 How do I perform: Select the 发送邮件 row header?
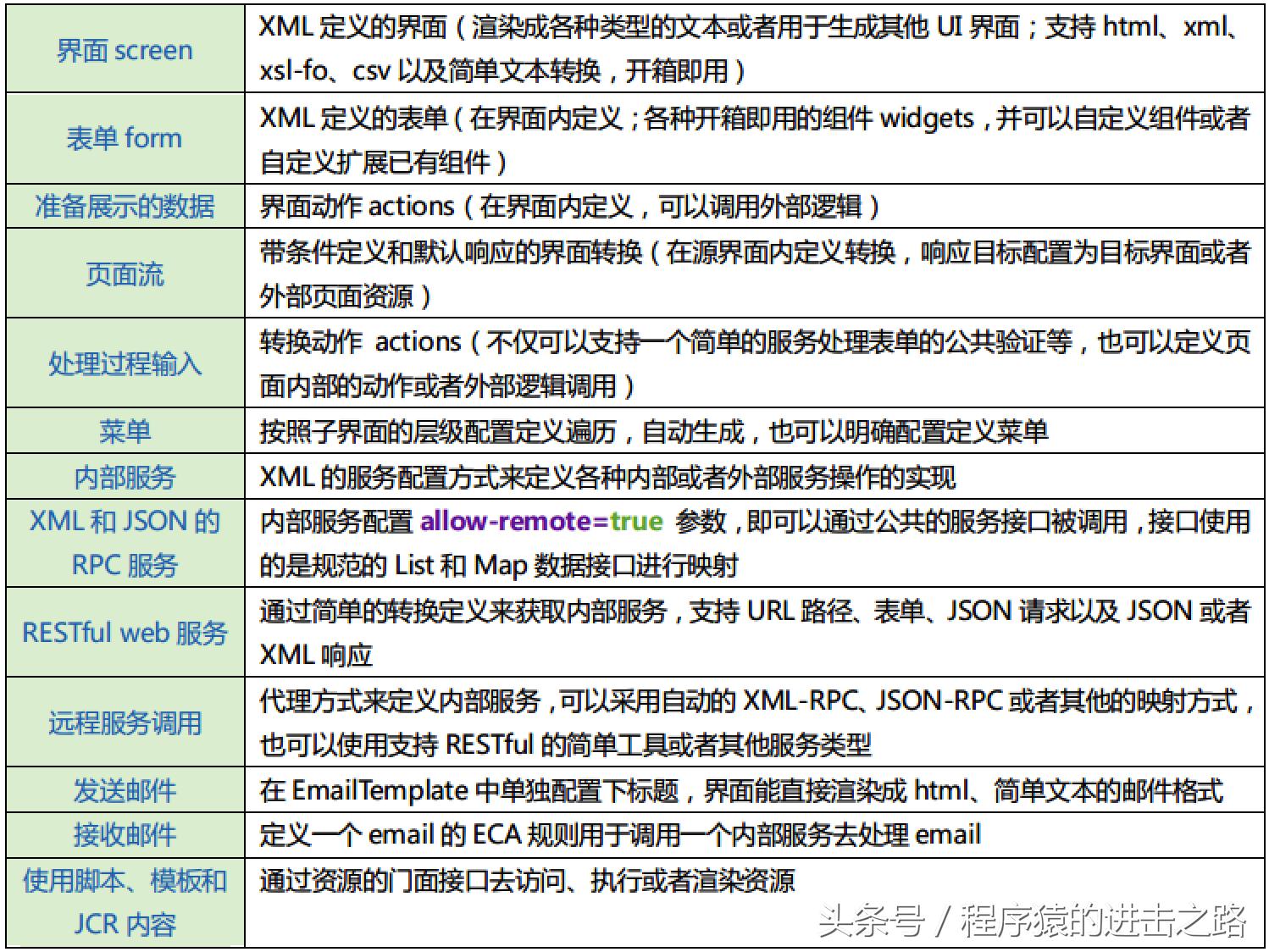124,789
